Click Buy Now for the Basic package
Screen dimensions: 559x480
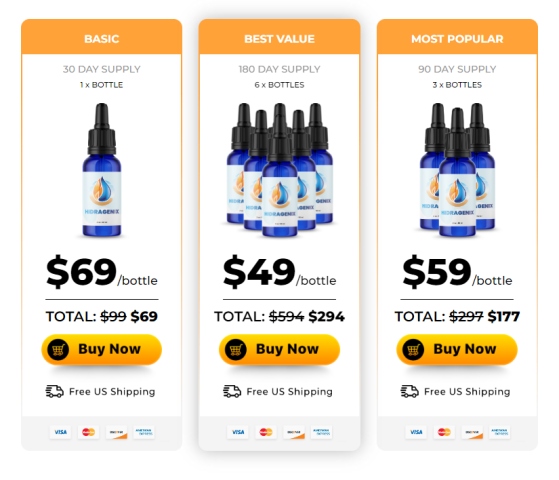102,349
